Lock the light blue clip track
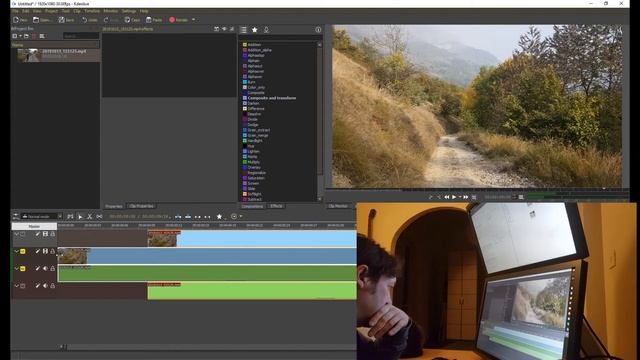Viewport: 640px width, 360px height. pyautogui.click(x=53, y=234)
